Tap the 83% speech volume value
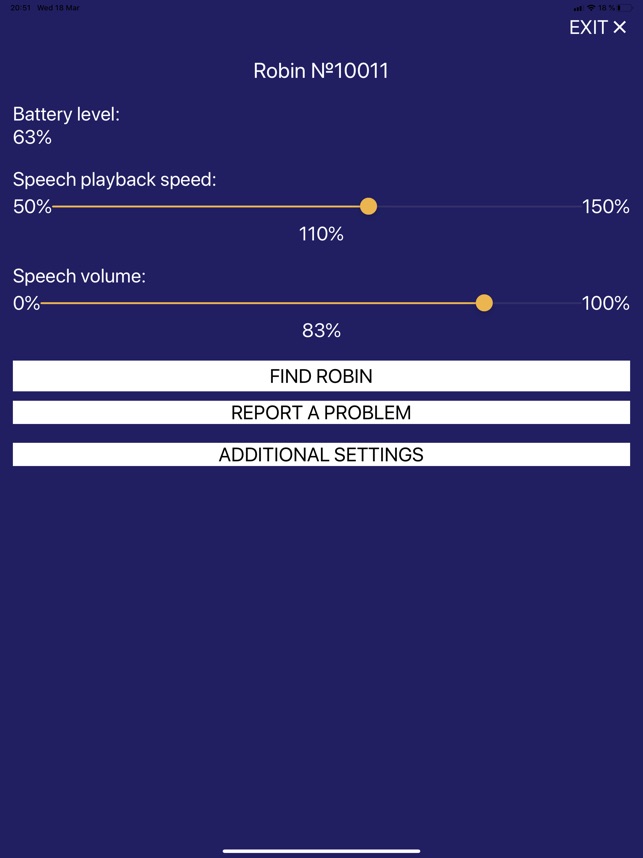 click(321, 330)
